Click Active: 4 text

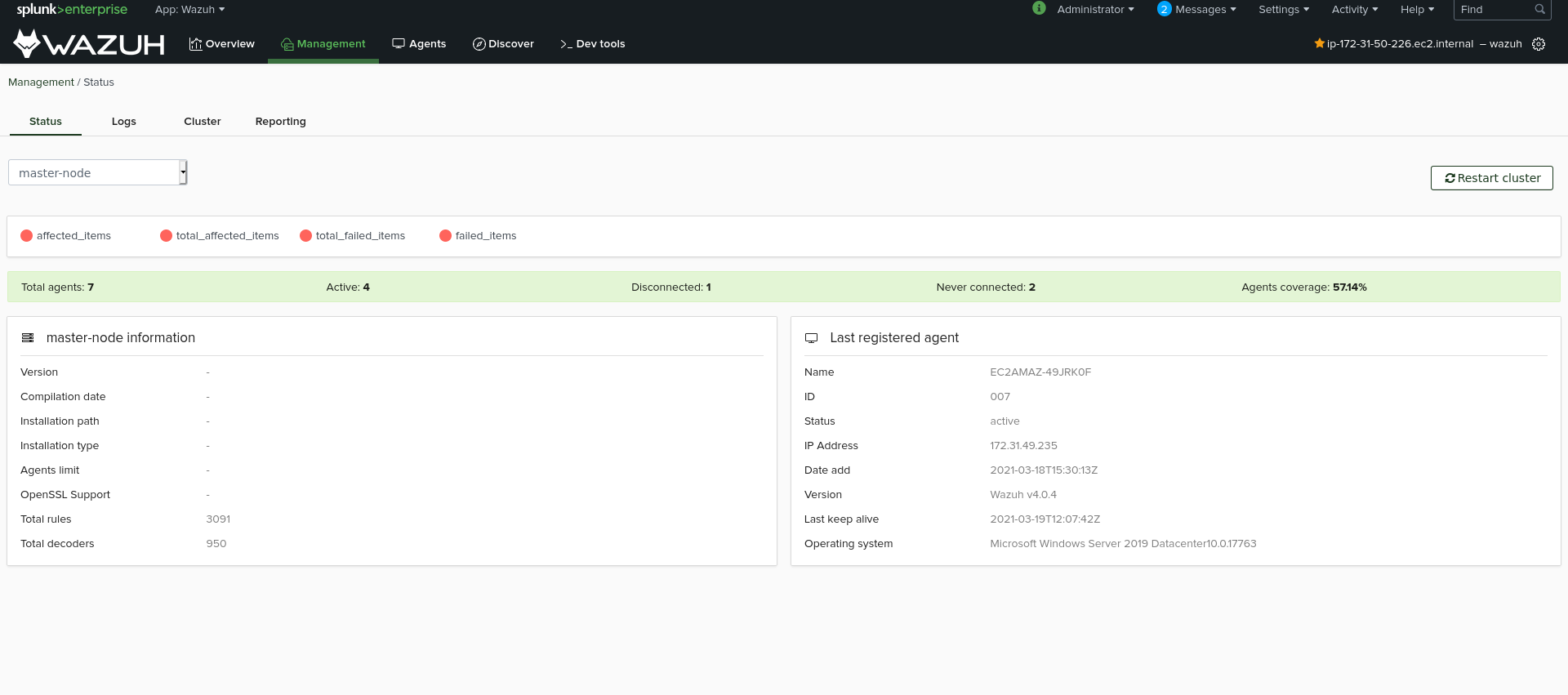point(348,287)
